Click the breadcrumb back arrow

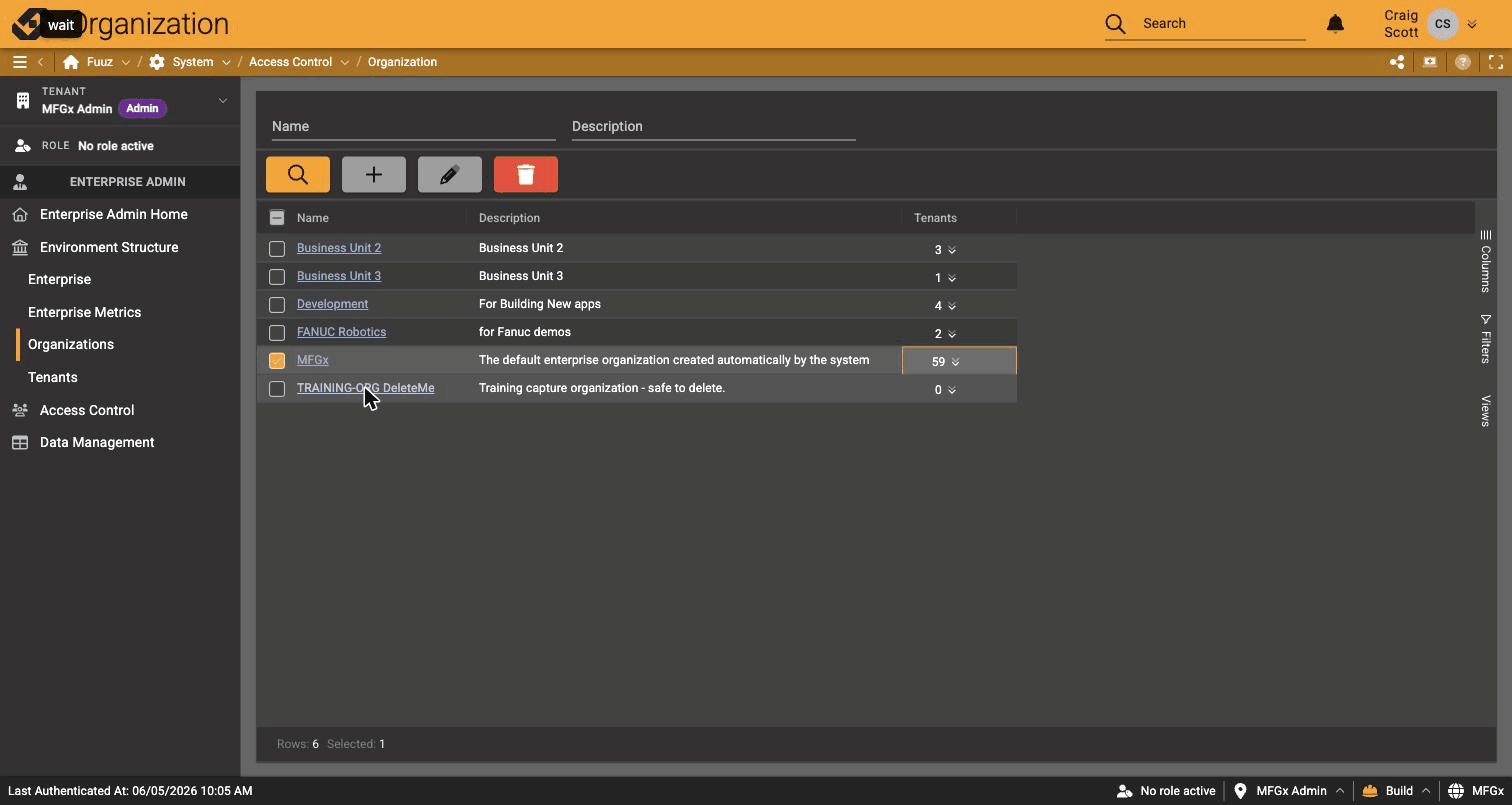41,62
